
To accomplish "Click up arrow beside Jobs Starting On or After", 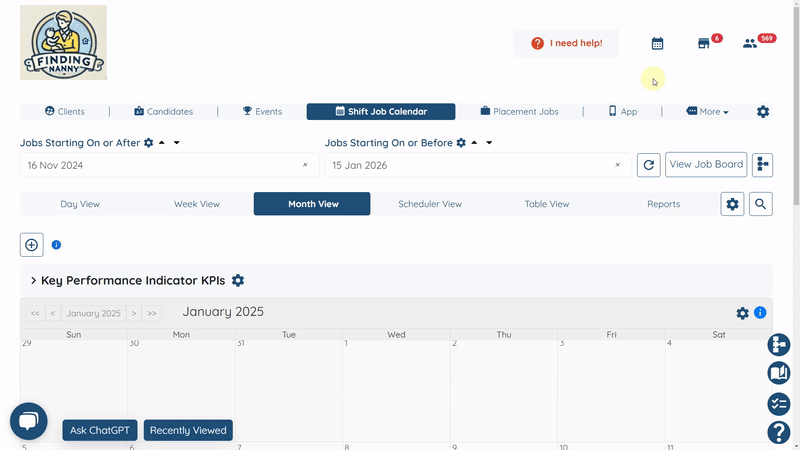I will coord(162,143).
